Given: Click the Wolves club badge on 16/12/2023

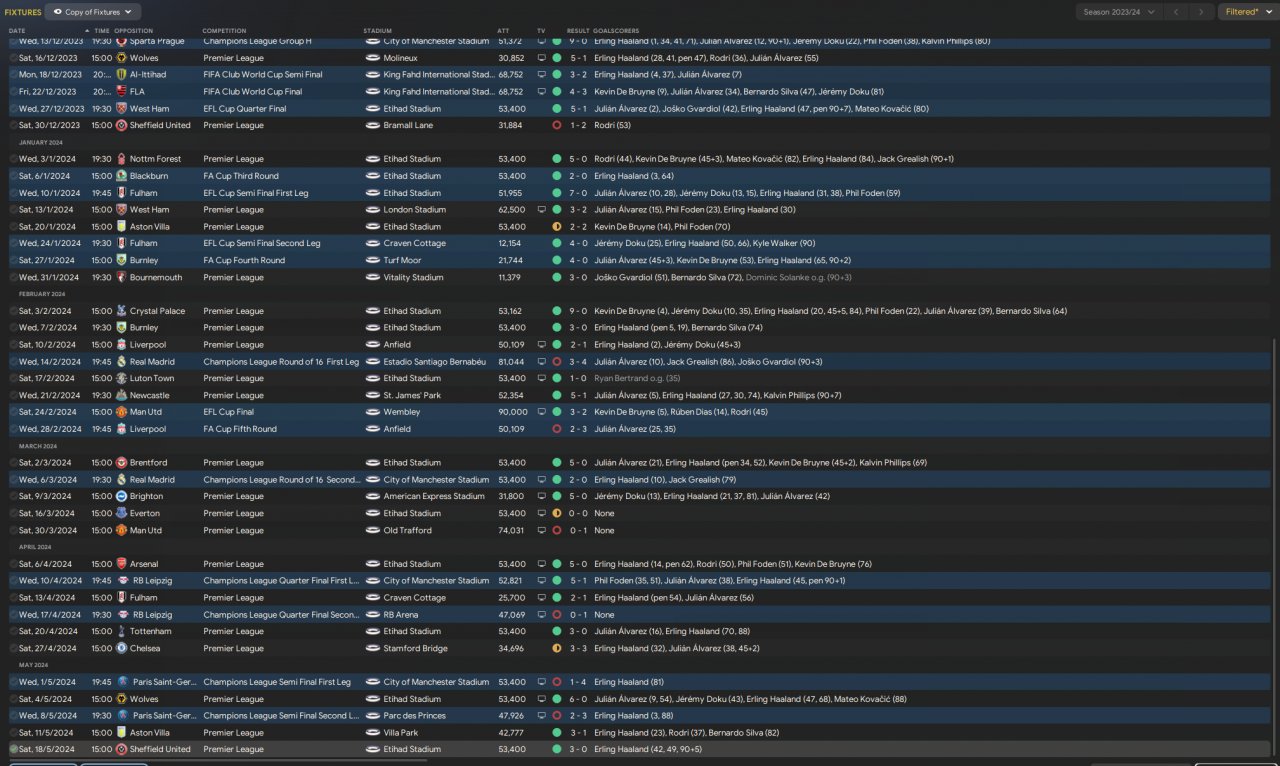Looking at the screenshot, I should point(121,58).
